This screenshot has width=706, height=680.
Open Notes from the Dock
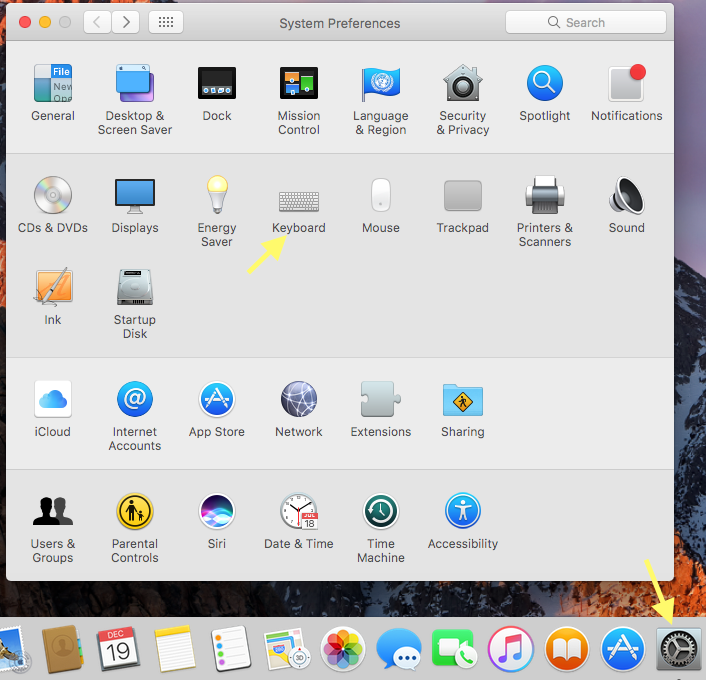(x=174, y=649)
